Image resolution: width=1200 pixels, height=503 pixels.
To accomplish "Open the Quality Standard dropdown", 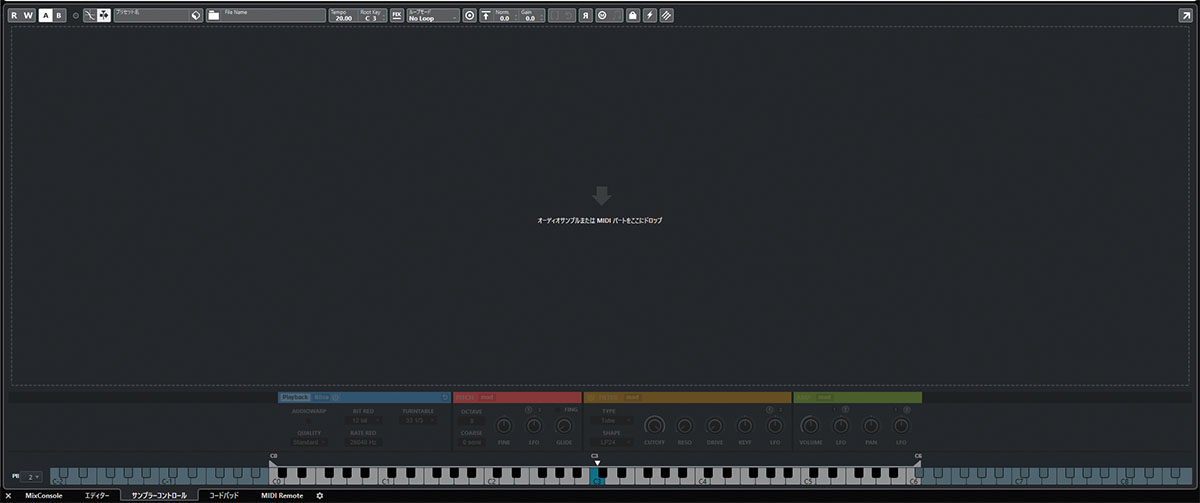I will pyautogui.click(x=308, y=442).
